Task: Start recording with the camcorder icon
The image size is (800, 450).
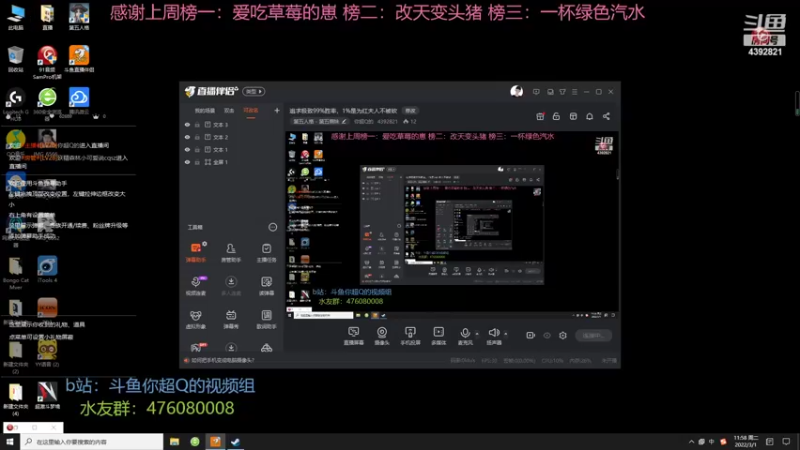Action: tap(531, 335)
